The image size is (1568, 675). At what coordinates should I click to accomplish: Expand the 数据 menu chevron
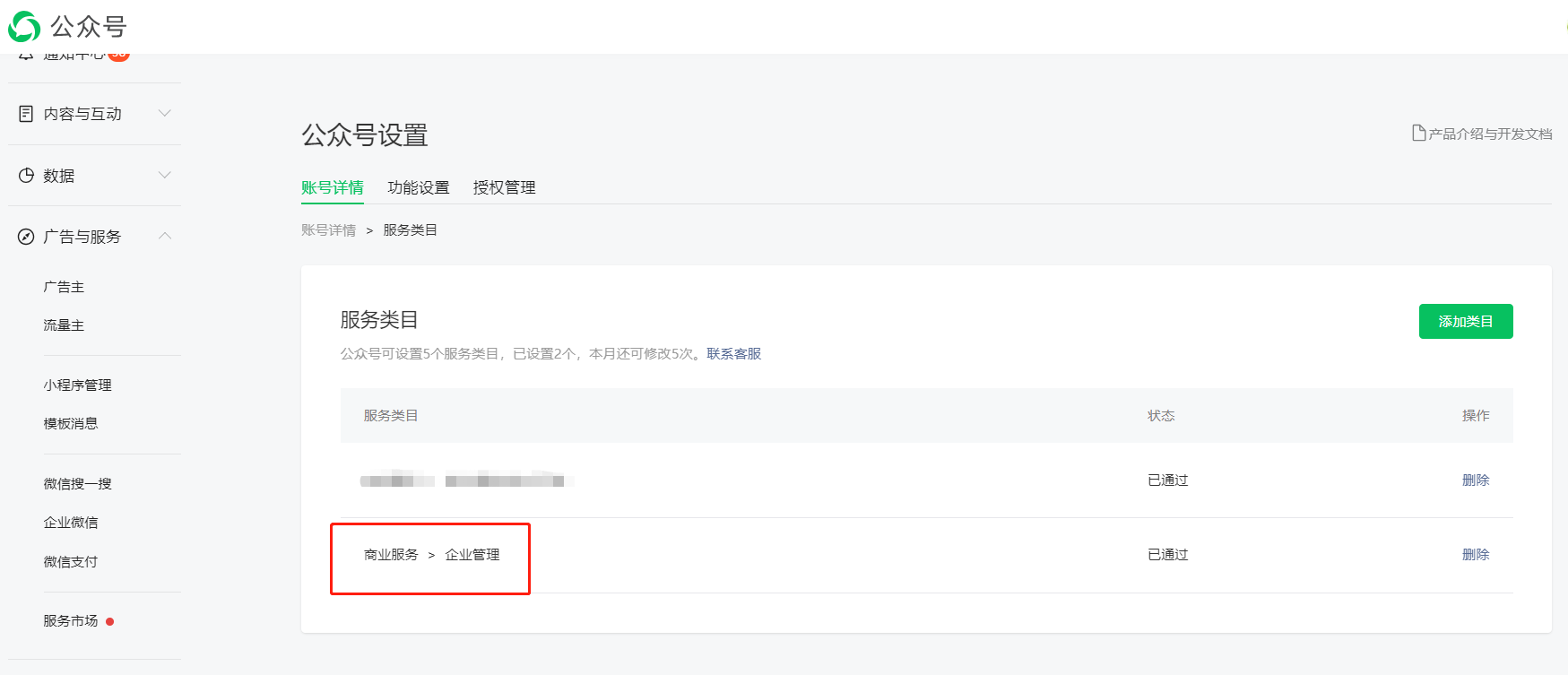tap(165, 175)
